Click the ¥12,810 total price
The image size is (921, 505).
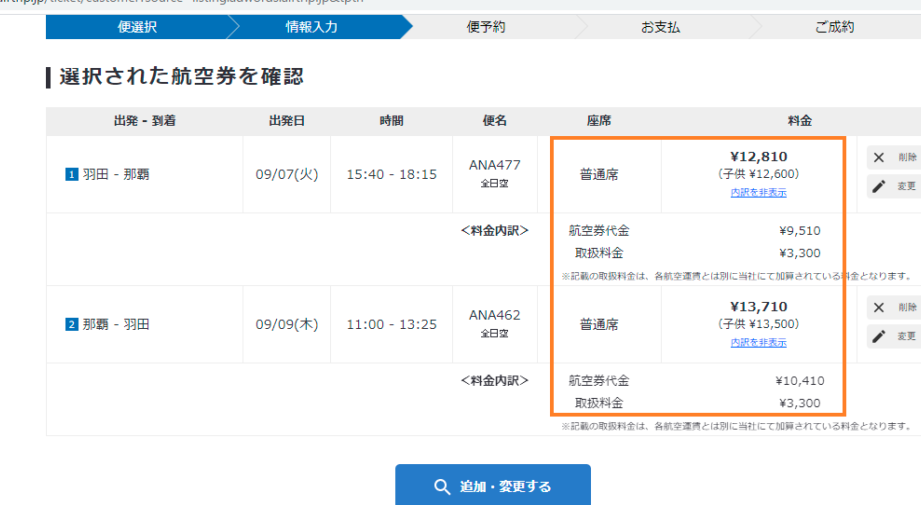click(759, 156)
